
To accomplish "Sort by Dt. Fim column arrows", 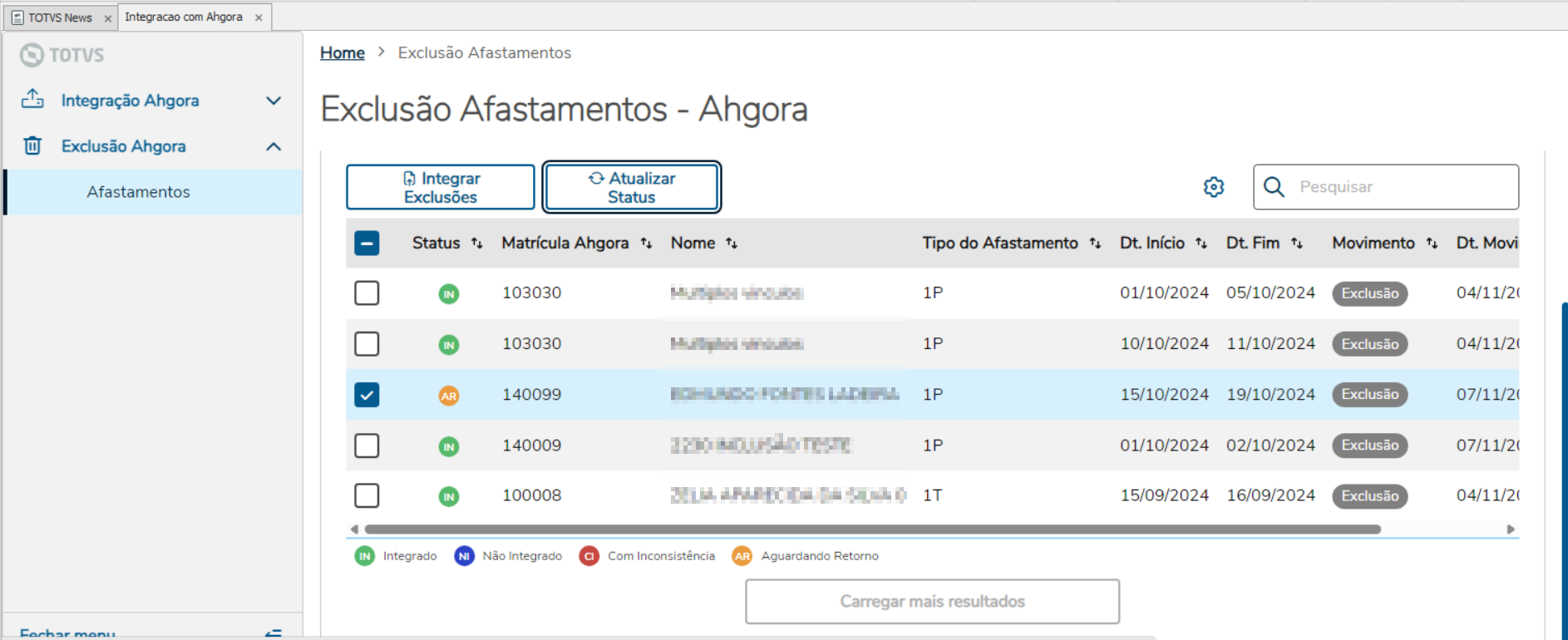I will click(1297, 243).
